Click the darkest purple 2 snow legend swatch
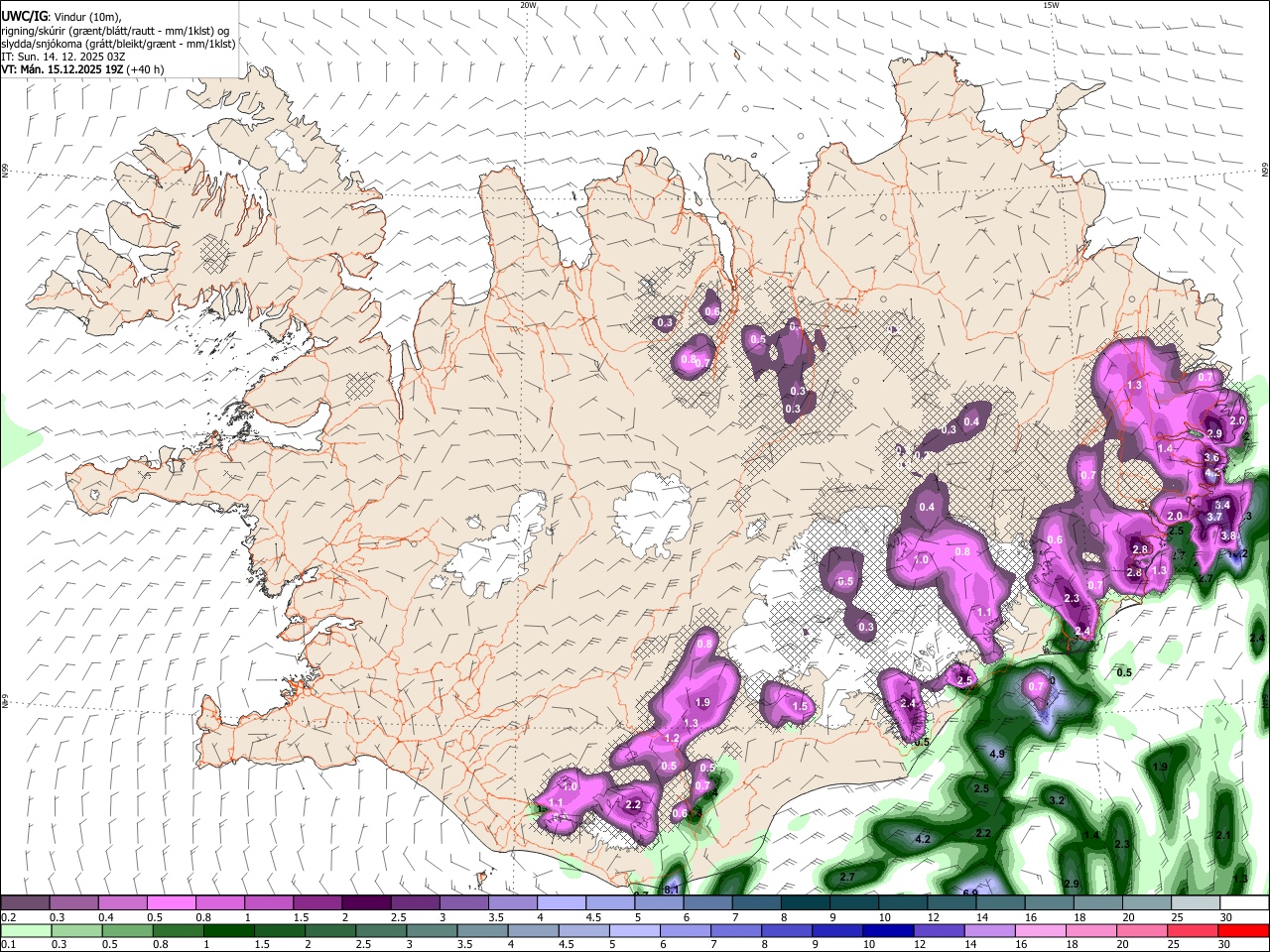This screenshot has width=1270, height=952. (x=366, y=903)
